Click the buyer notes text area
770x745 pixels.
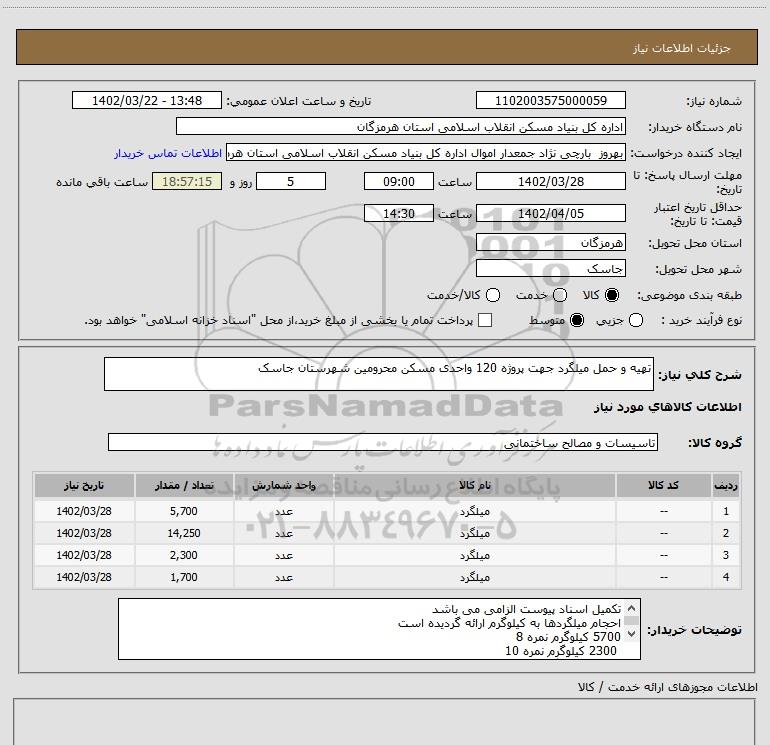[379, 629]
